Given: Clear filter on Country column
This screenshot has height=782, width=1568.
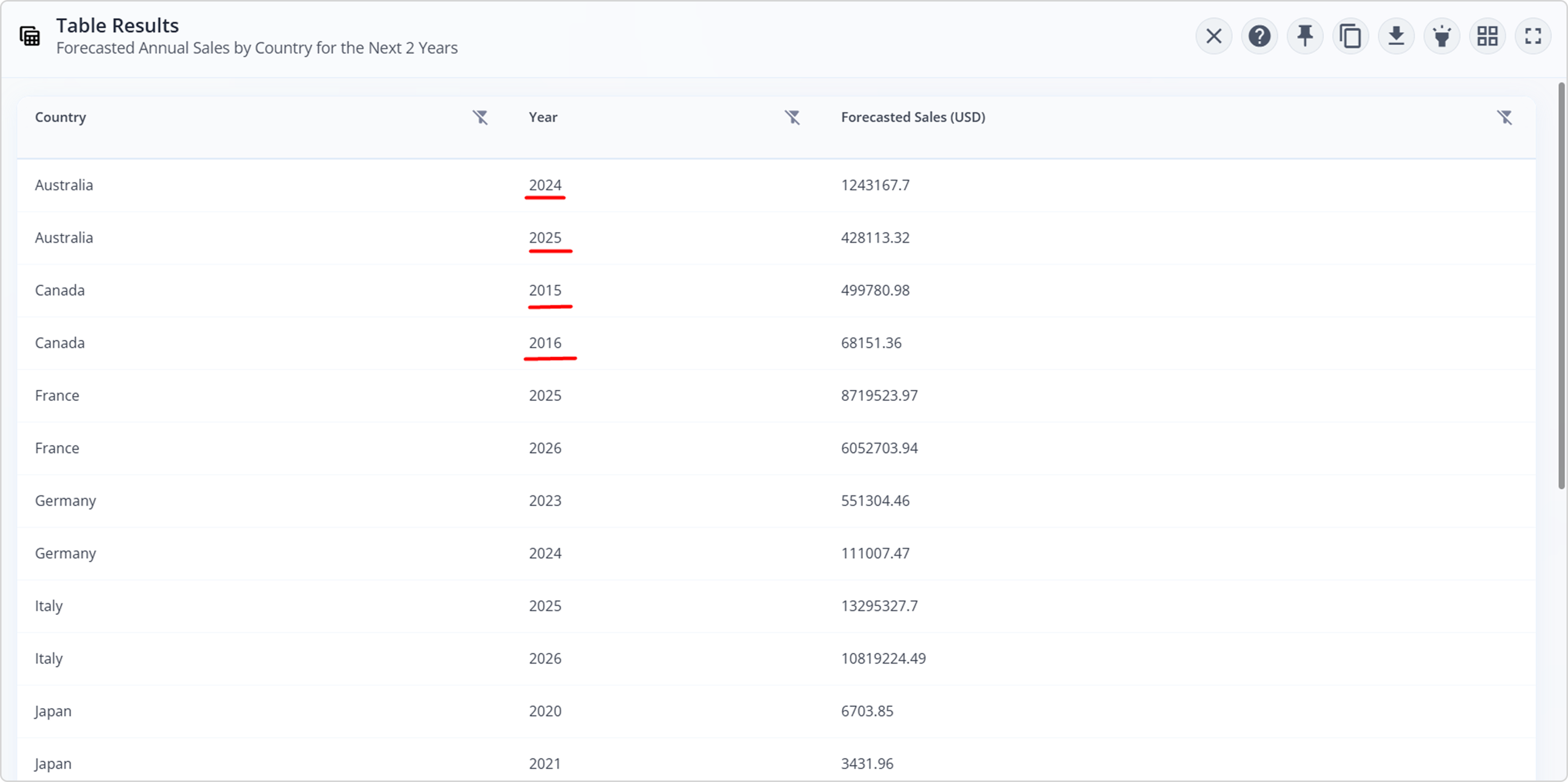Looking at the screenshot, I should pos(480,117).
